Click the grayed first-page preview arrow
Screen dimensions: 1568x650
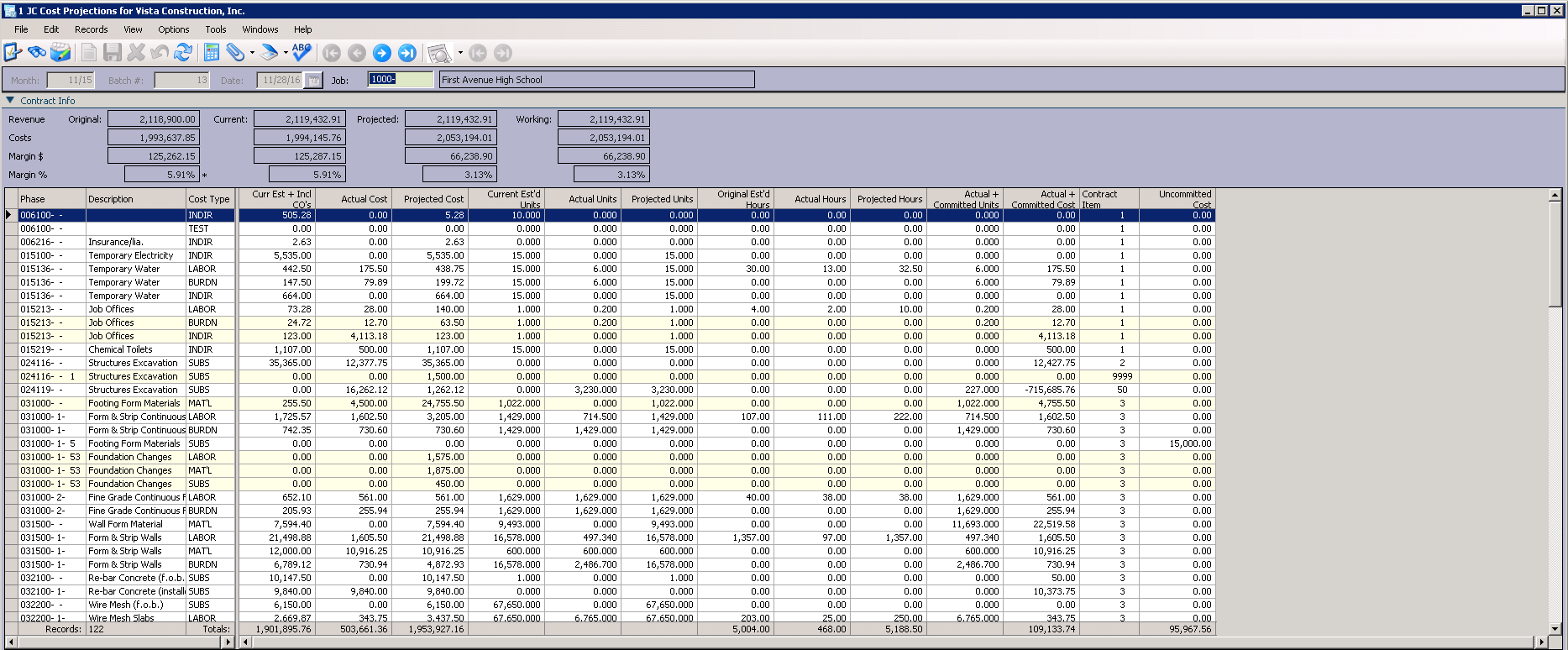click(478, 53)
